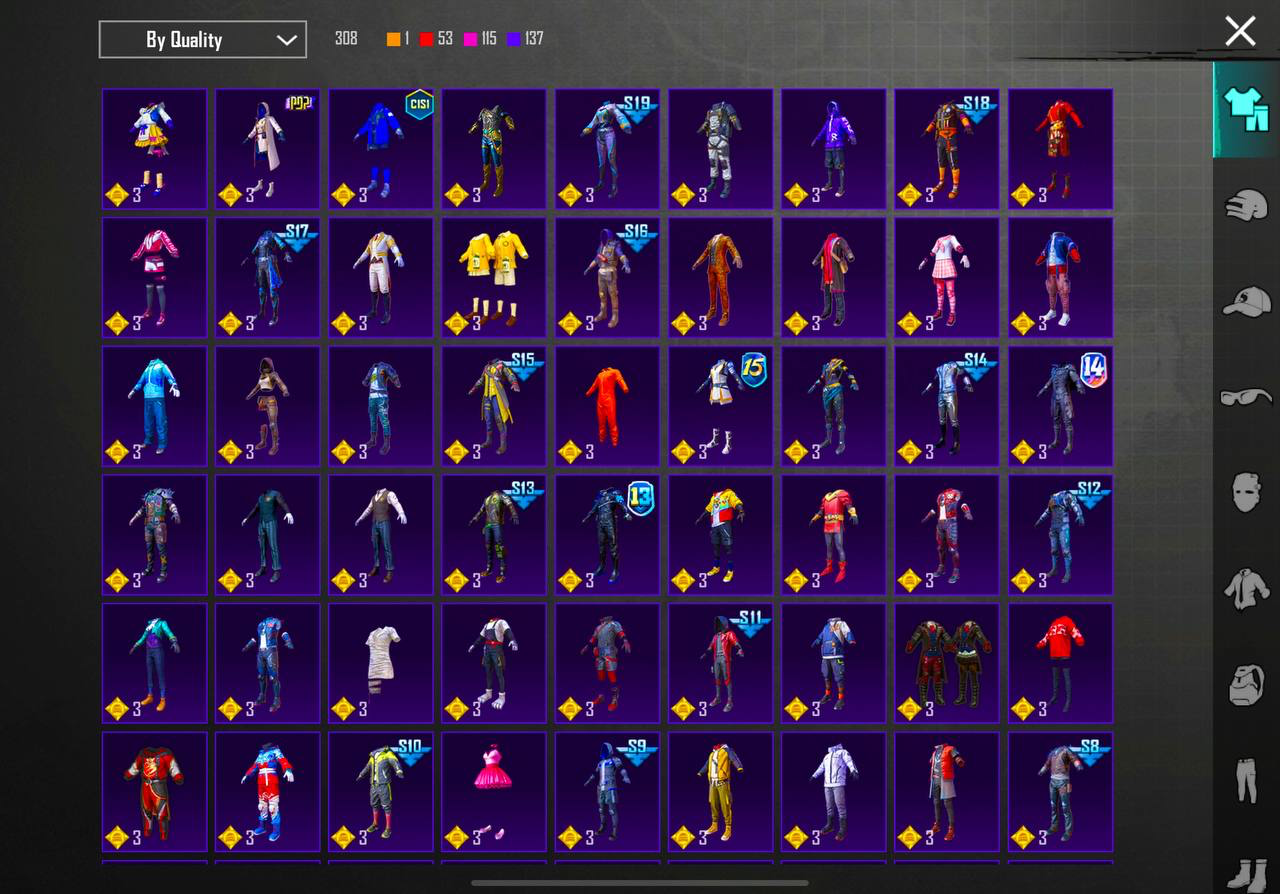The image size is (1280, 894).
Task: Select the red robe outfit
Action: [x=1060, y=149]
